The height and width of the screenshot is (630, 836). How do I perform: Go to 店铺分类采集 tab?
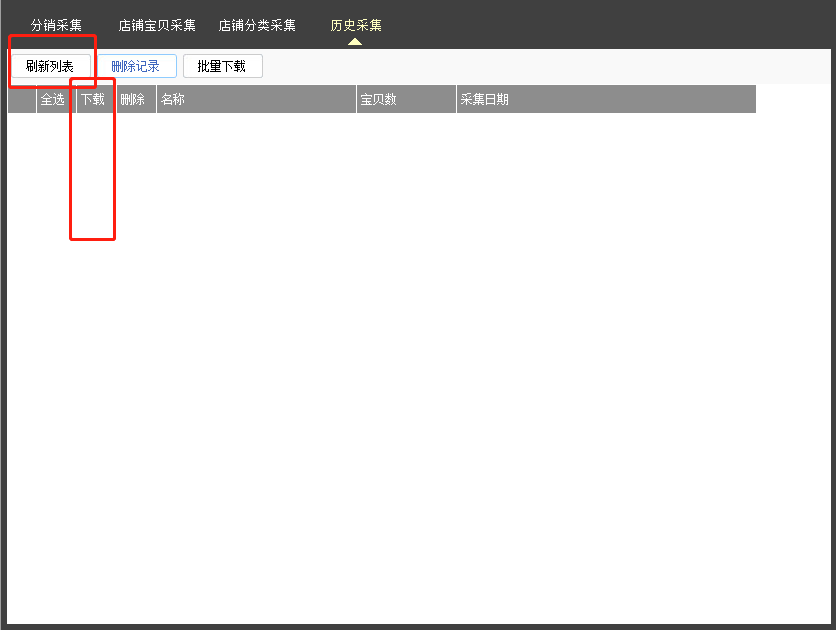[257, 25]
